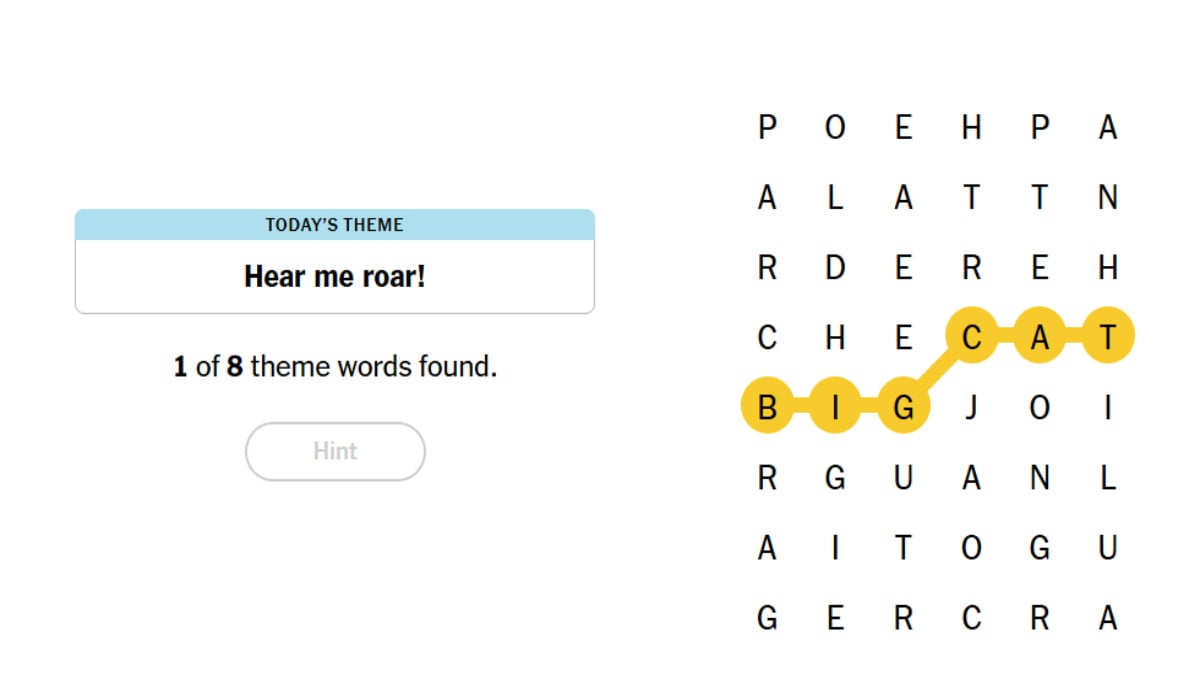
Task: Select letter E between G and R
Action: click(835, 619)
